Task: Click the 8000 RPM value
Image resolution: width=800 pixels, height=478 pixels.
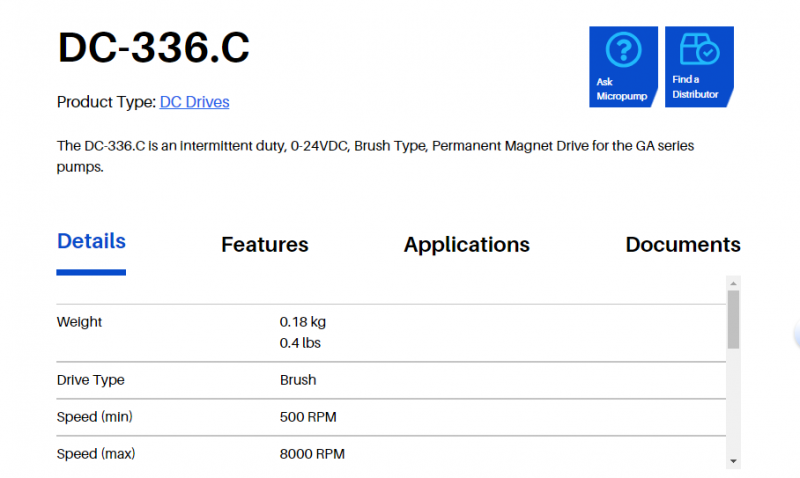Action: point(312,454)
